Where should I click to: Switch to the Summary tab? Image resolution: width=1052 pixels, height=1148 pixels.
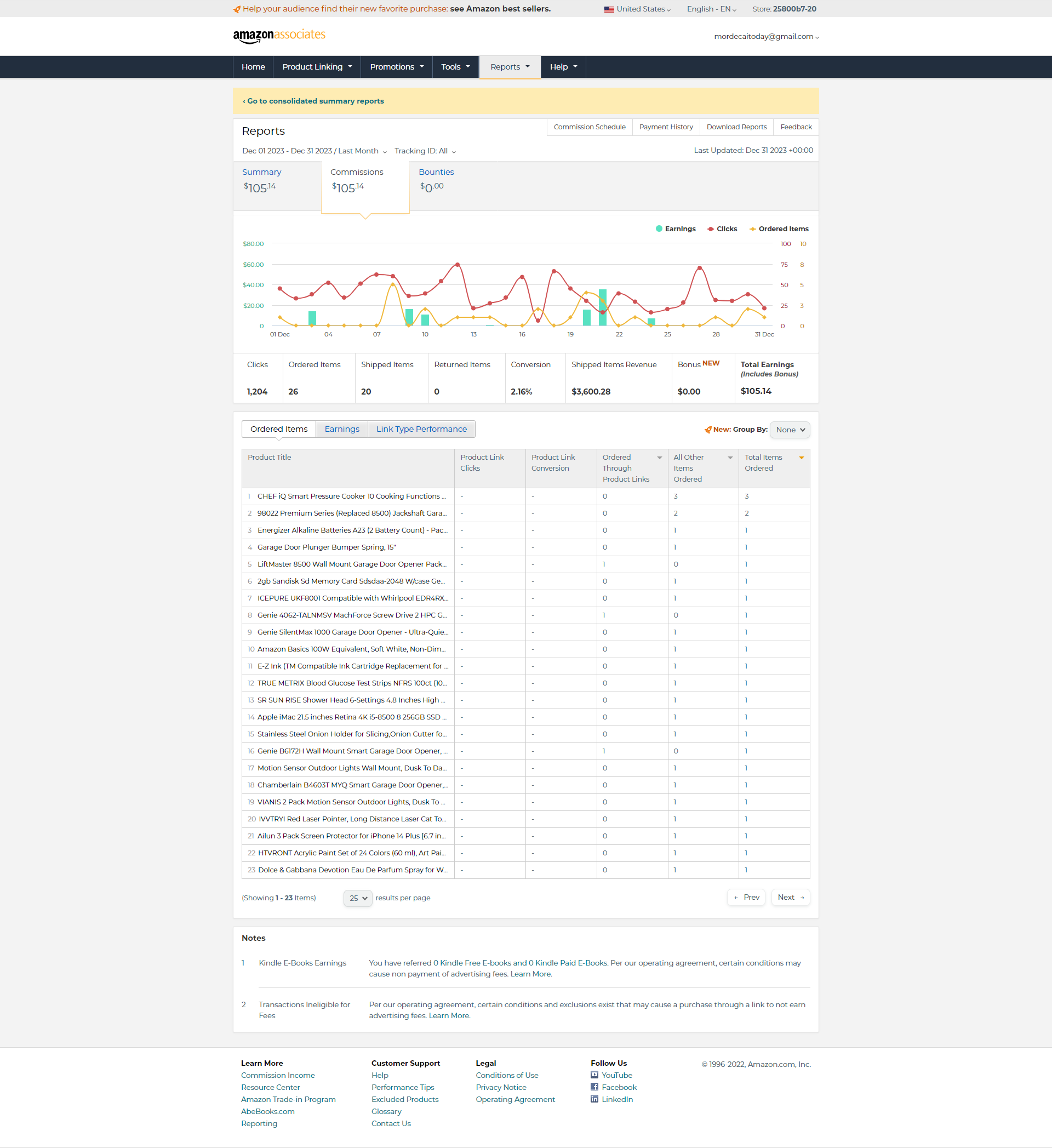tap(277, 186)
